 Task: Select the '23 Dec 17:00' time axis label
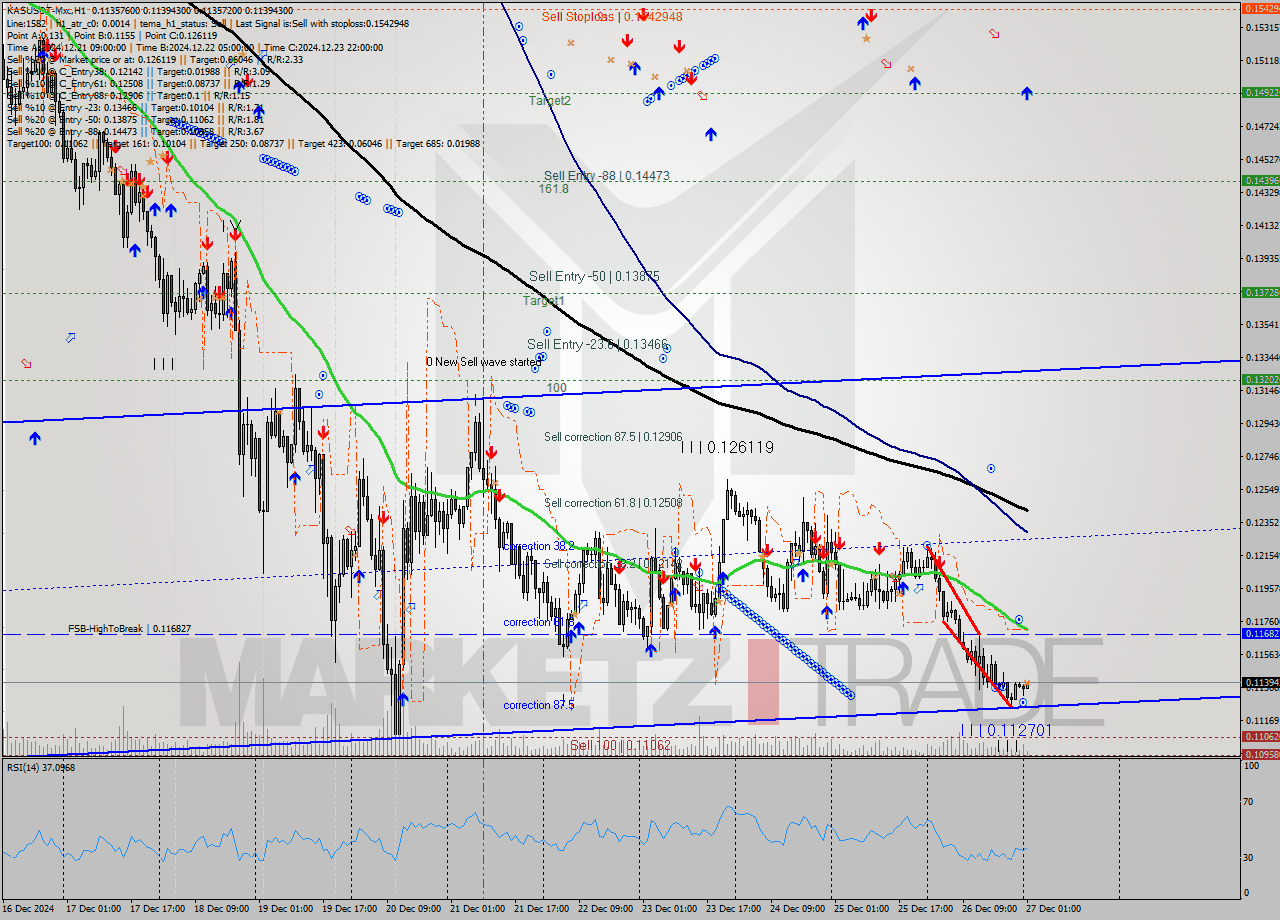point(734,909)
